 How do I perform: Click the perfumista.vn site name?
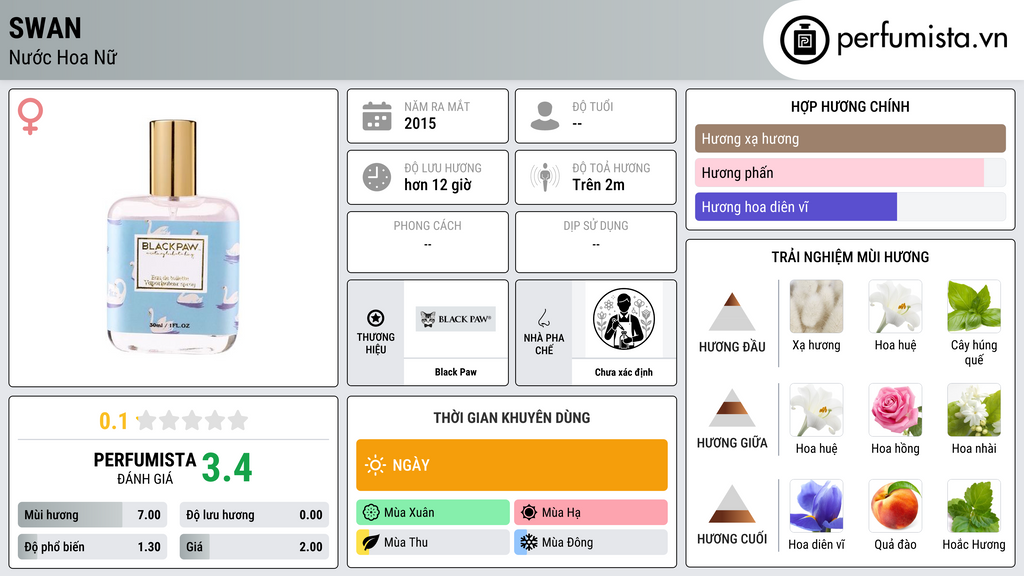(x=922, y=38)
